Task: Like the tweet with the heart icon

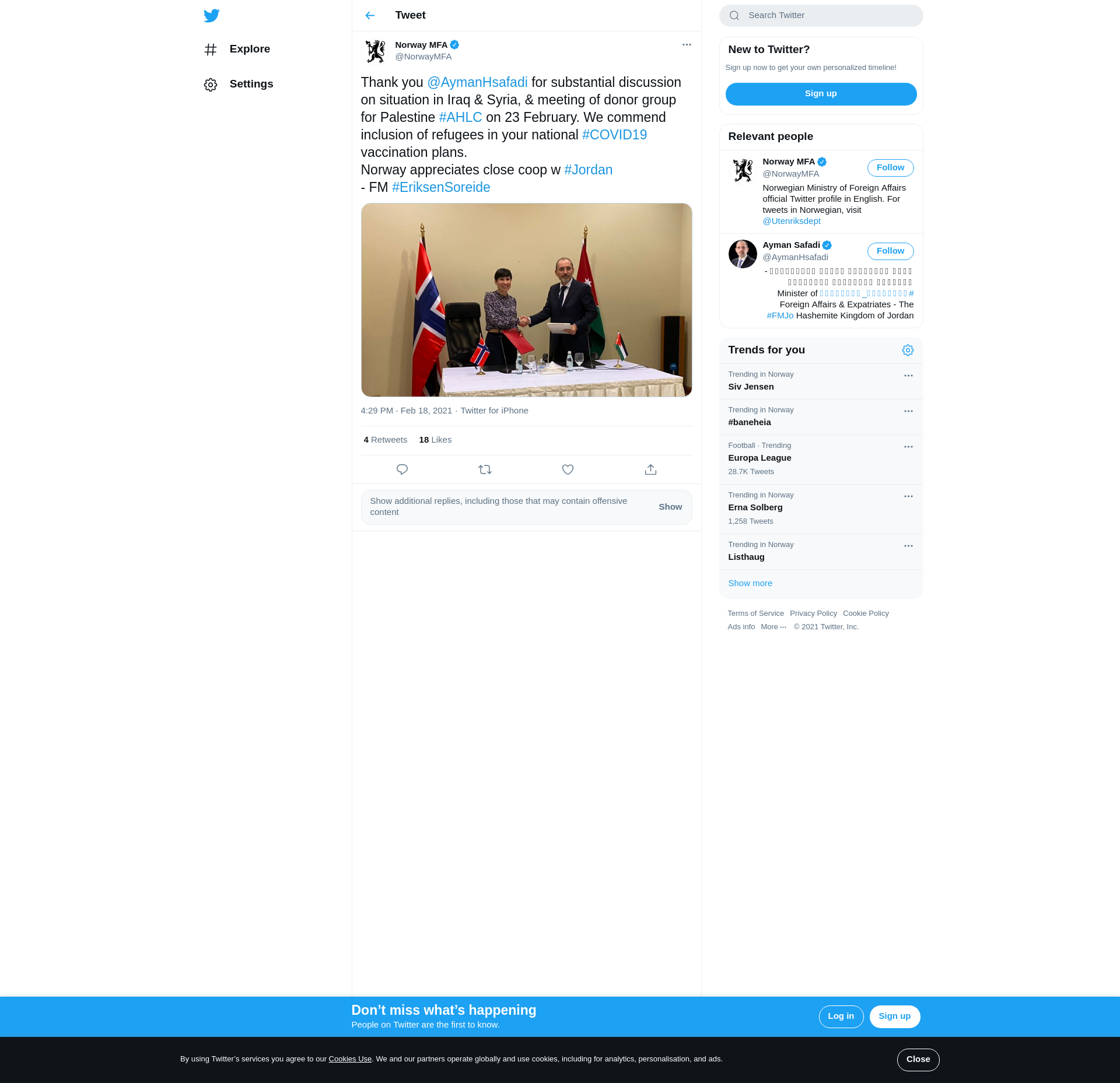Action: 568,469
